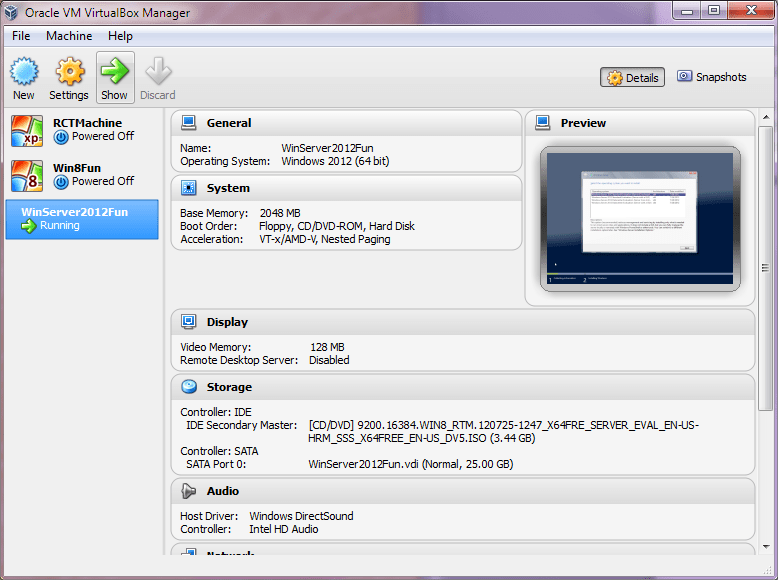This screenshot has height=580, width=778.
Task: Click the Running green arrow status icon
Action: pyautogui.click(x=29, y=226)
